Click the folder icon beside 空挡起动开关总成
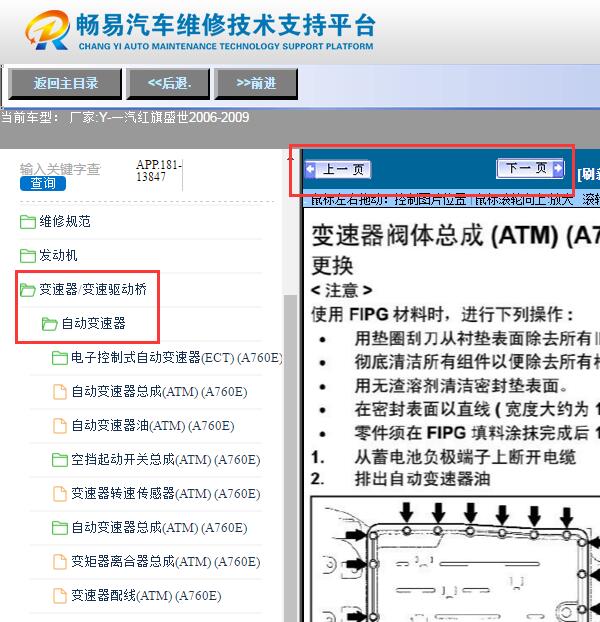Image resolution: width=600 pixels, height=622 pixels. pyautogui.click(x=59, y=460)
